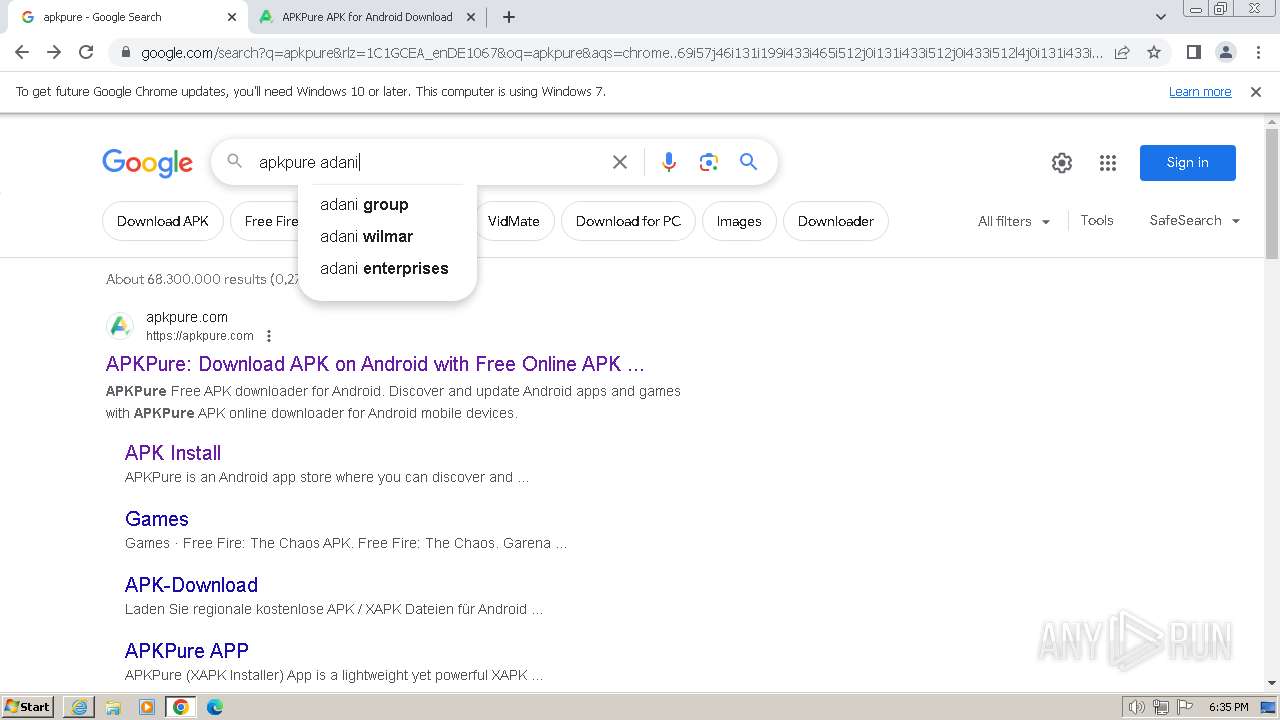The image size is (1280, 720).
Task: Open more options for apkpure.com result
Action: click(x=269, y=336)
